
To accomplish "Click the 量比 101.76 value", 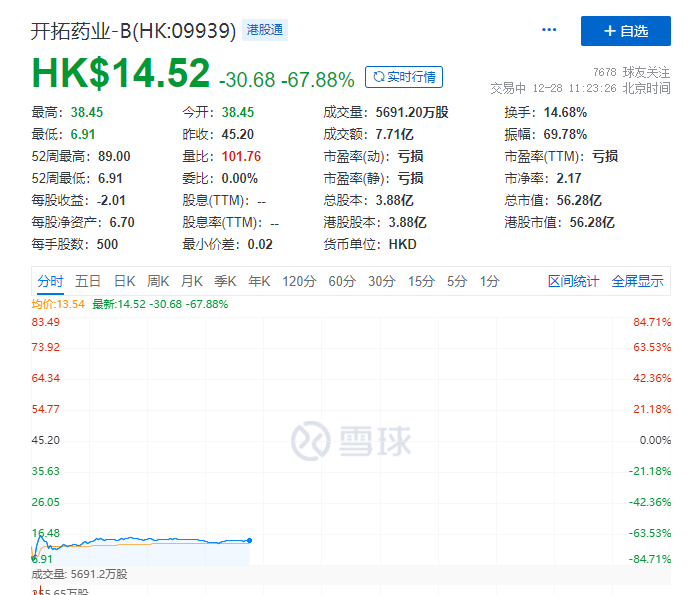I will pos(241,156).
